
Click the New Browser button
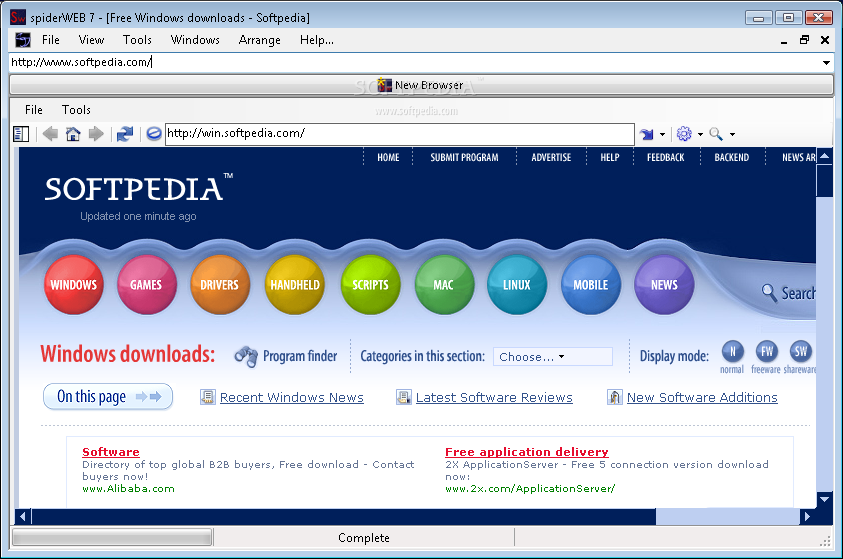(x=422, y=85)
